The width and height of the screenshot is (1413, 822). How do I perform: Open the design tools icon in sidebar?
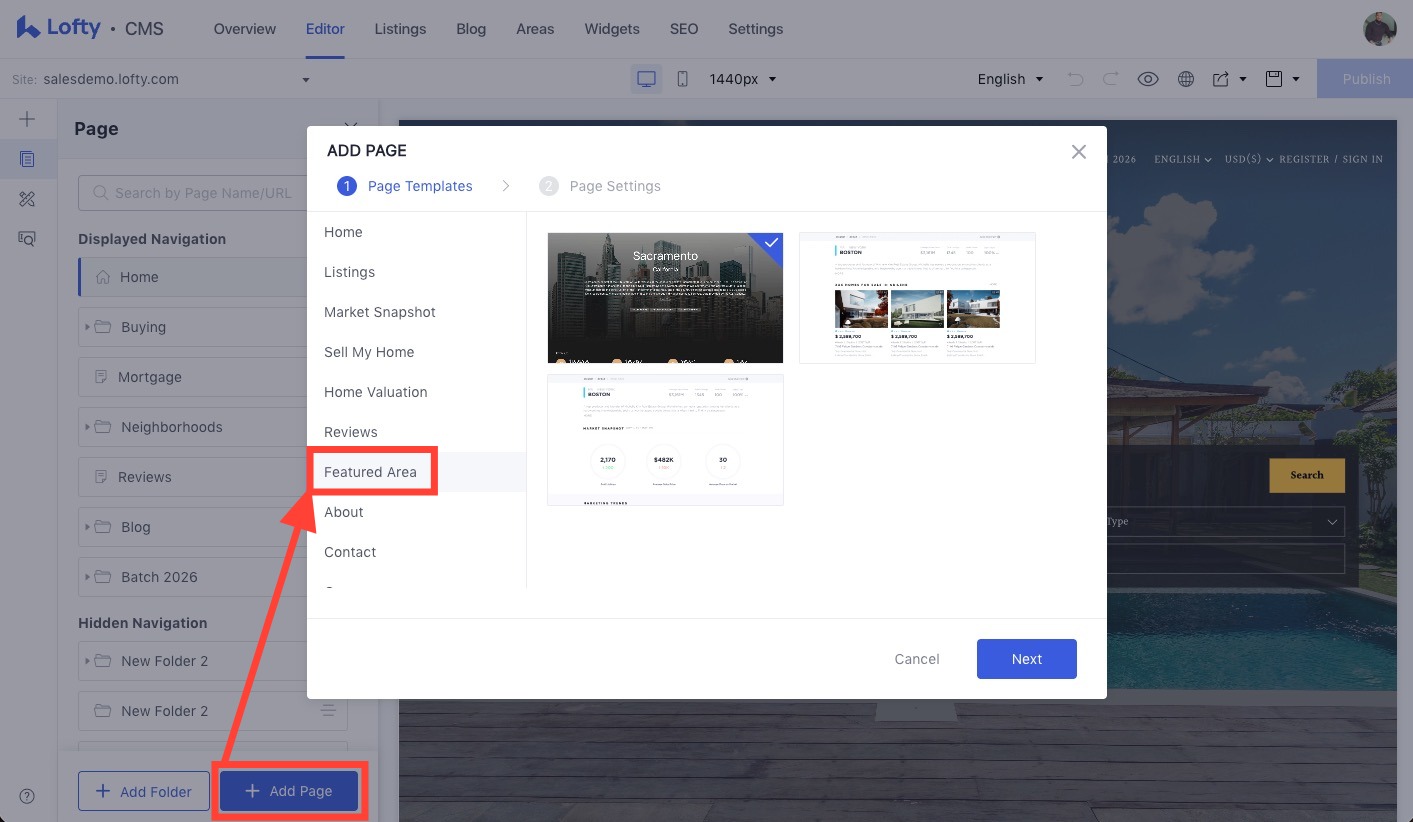coord(27,199)
